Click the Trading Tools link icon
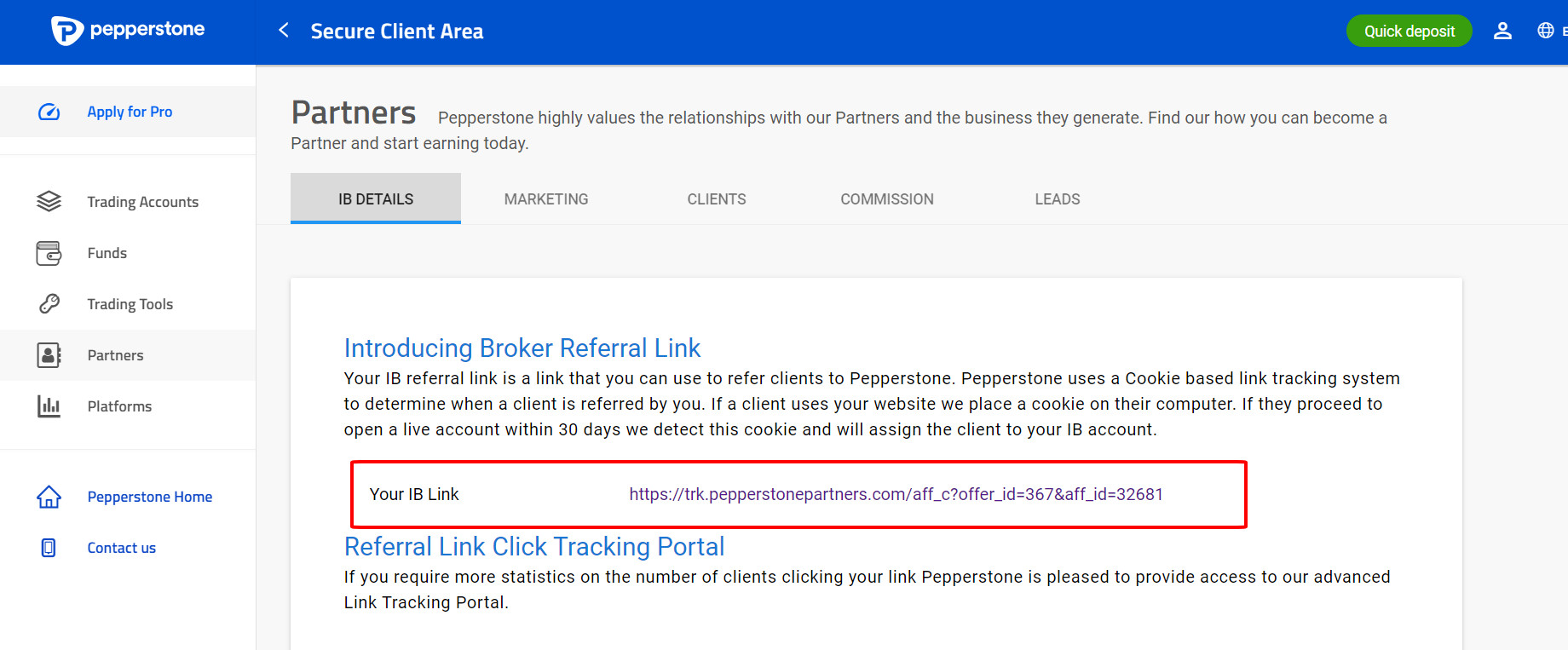Screen dimensions: 1568x650 [49, 304]
